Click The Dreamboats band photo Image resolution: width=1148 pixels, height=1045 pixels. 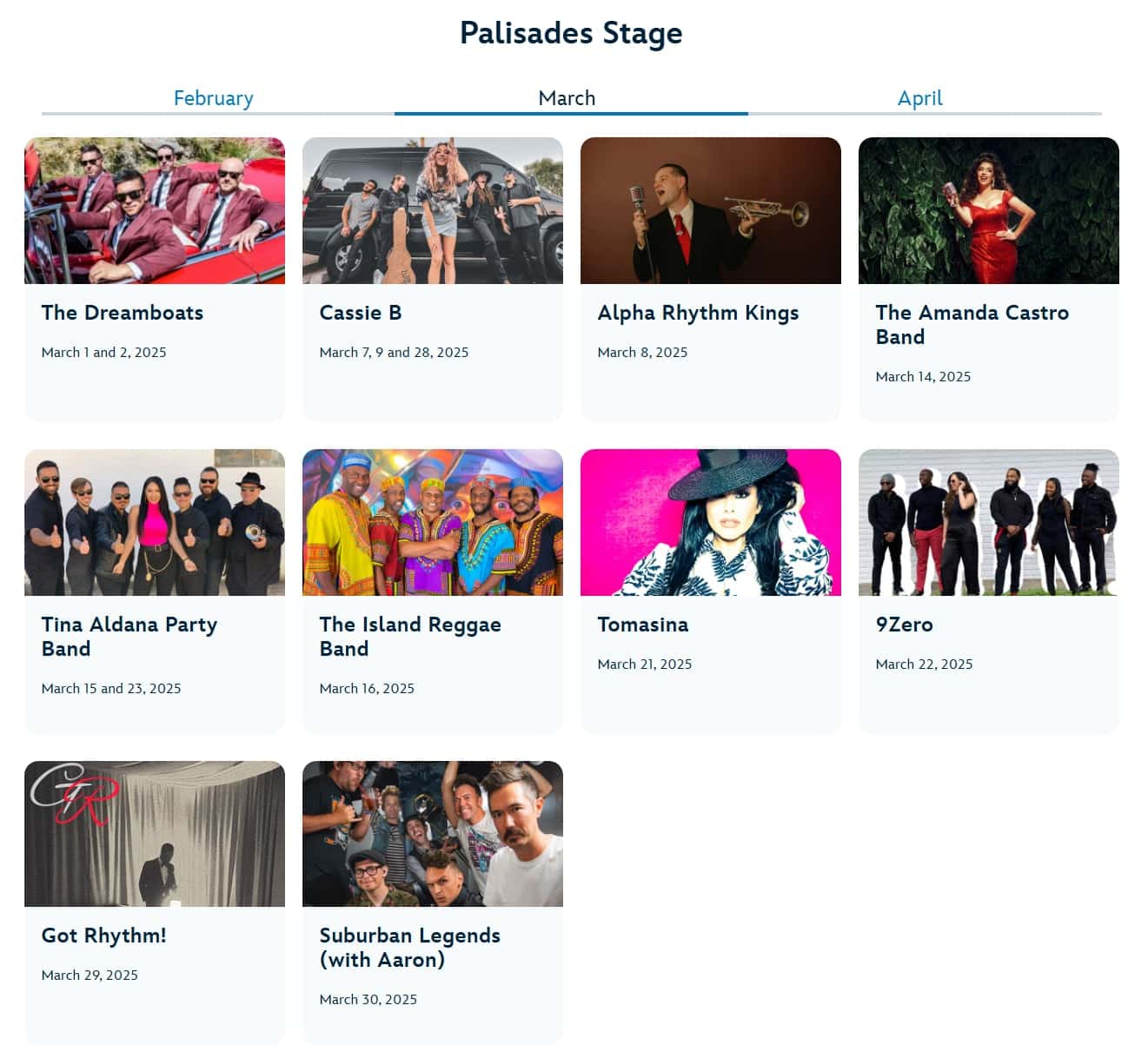tap(155, 210)
